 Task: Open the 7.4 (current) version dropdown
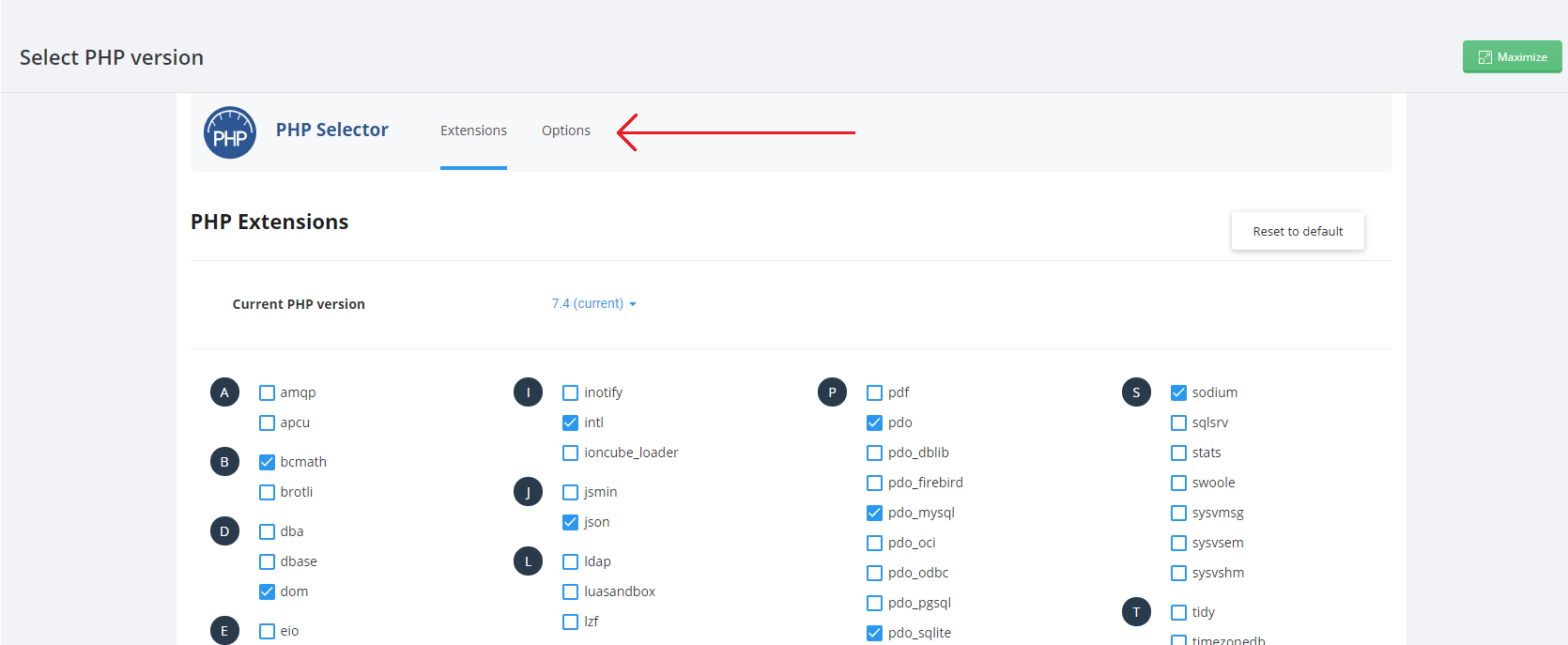pos(593,303)
